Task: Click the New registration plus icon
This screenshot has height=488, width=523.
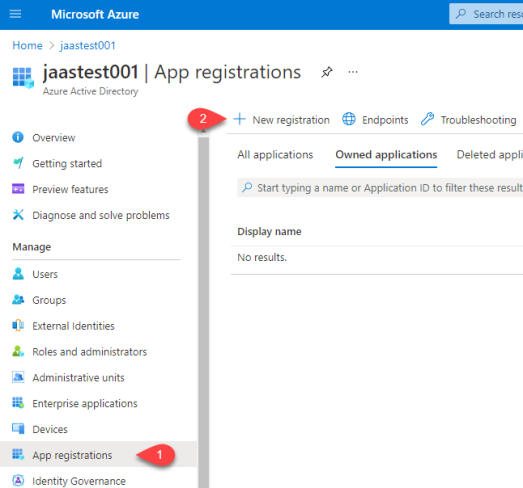Action: 239,119
